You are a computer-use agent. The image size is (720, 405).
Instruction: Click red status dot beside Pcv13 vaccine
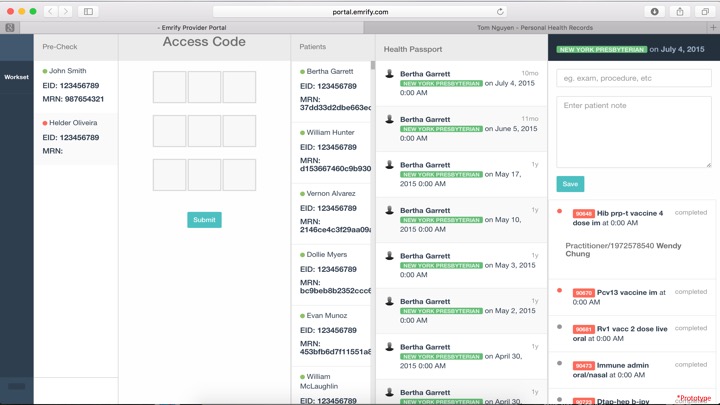pos(559,290)
